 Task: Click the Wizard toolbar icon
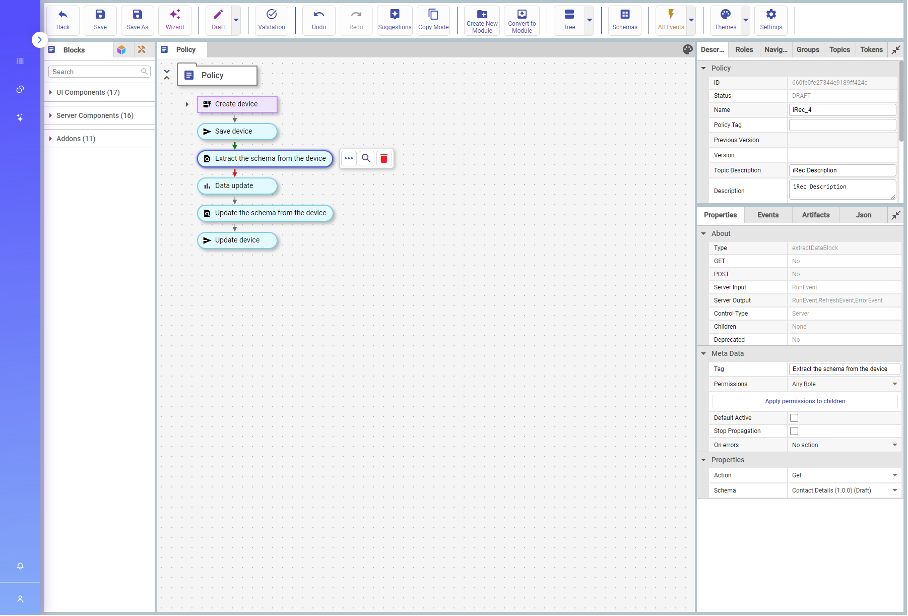(x=175, y=19)
